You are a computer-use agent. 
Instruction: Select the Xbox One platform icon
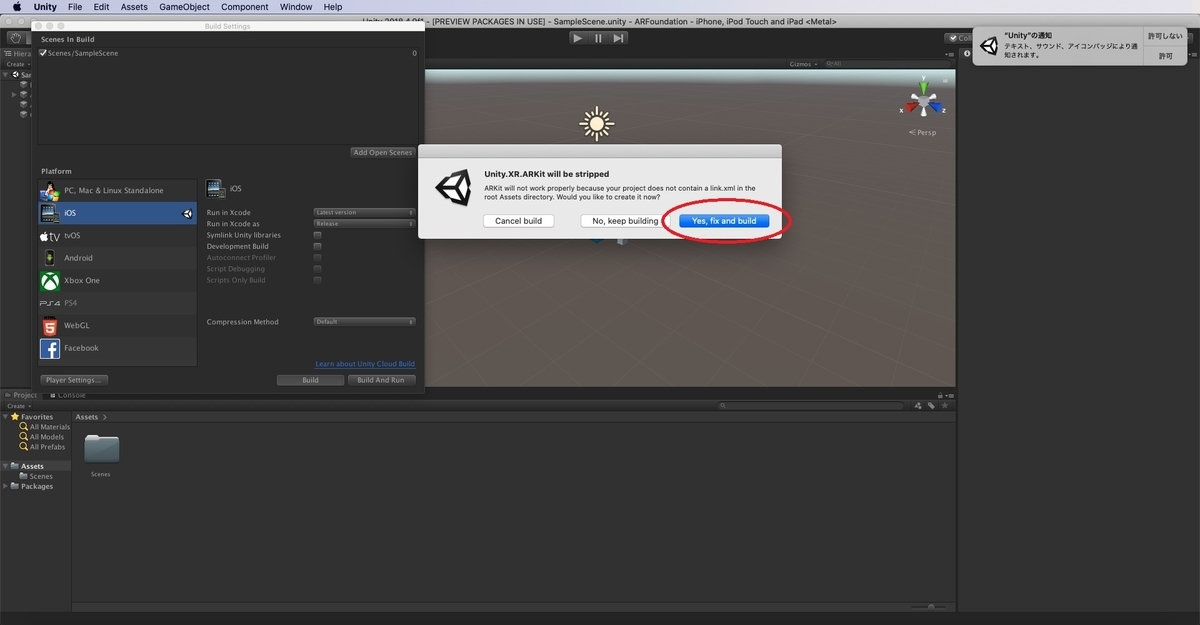tap(49, 281)
